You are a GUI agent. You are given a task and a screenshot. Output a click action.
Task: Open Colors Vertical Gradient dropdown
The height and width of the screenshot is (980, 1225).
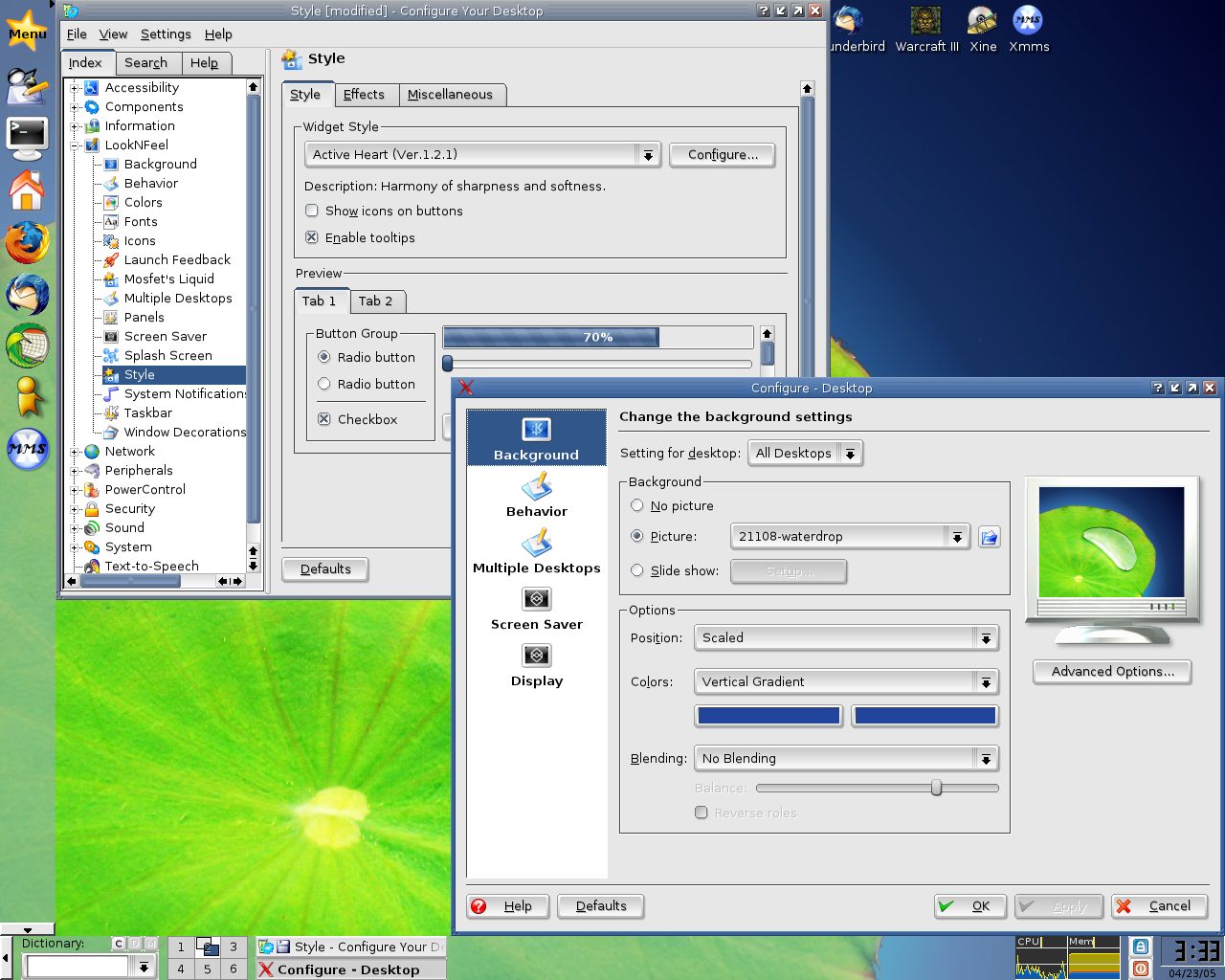pyautogui.click(x=846, y=681)
